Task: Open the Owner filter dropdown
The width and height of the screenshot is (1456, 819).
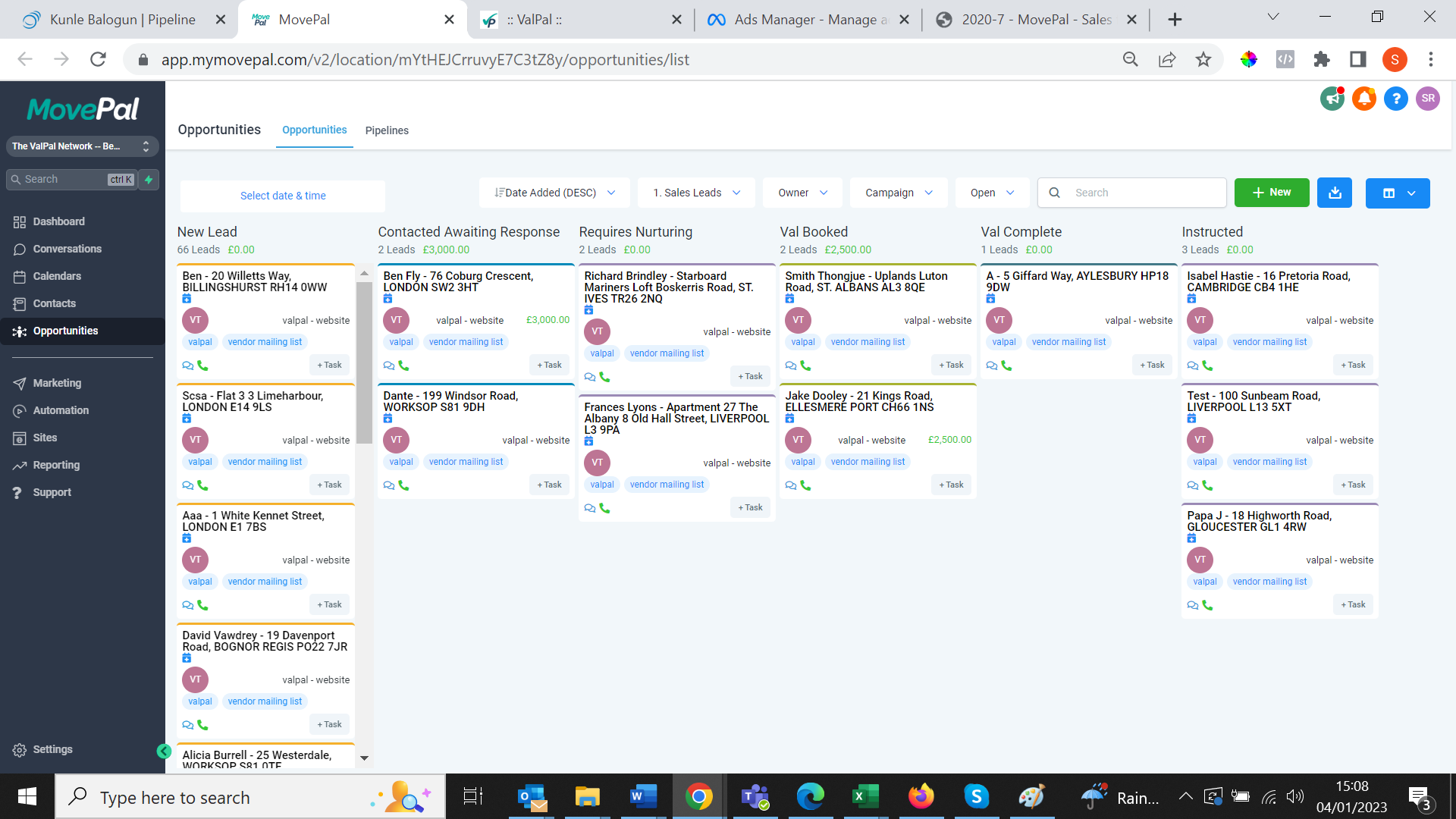Action: point(802,193)
